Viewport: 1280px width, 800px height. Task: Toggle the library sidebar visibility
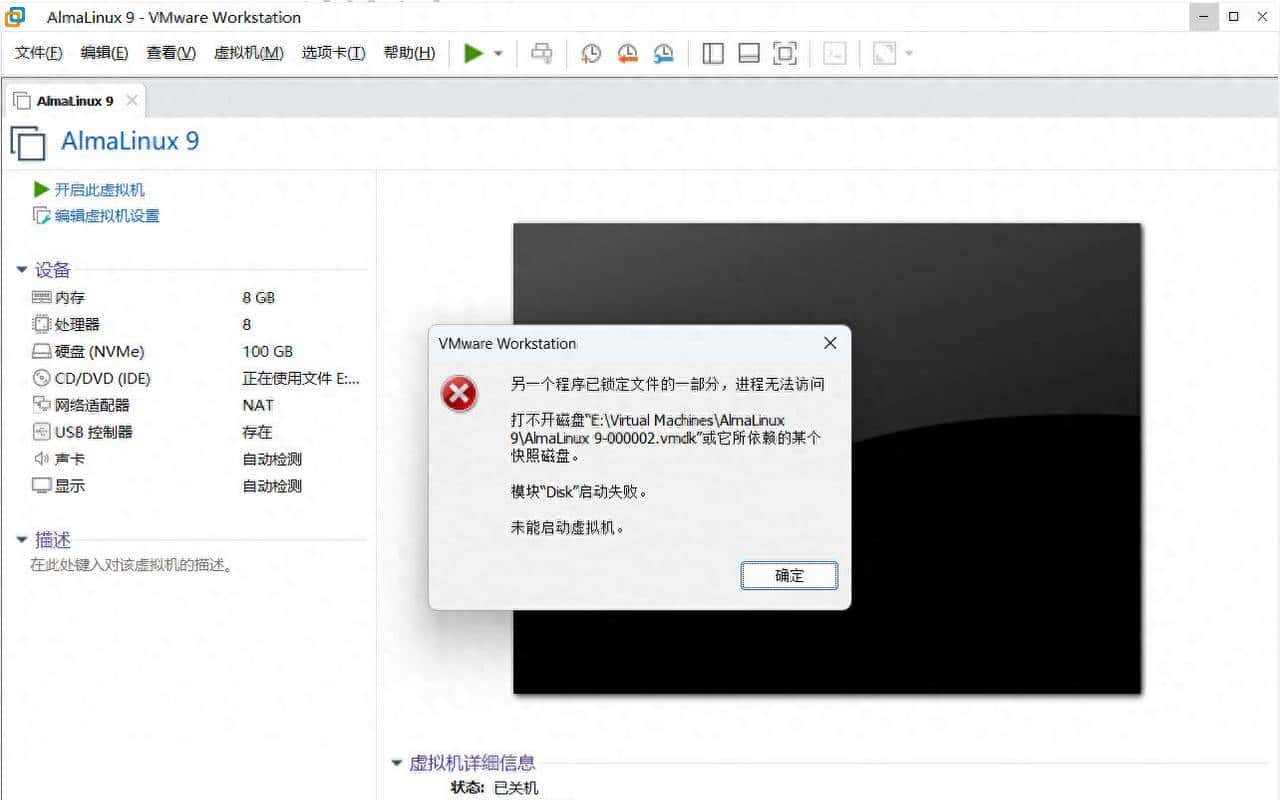pos(713,53)
